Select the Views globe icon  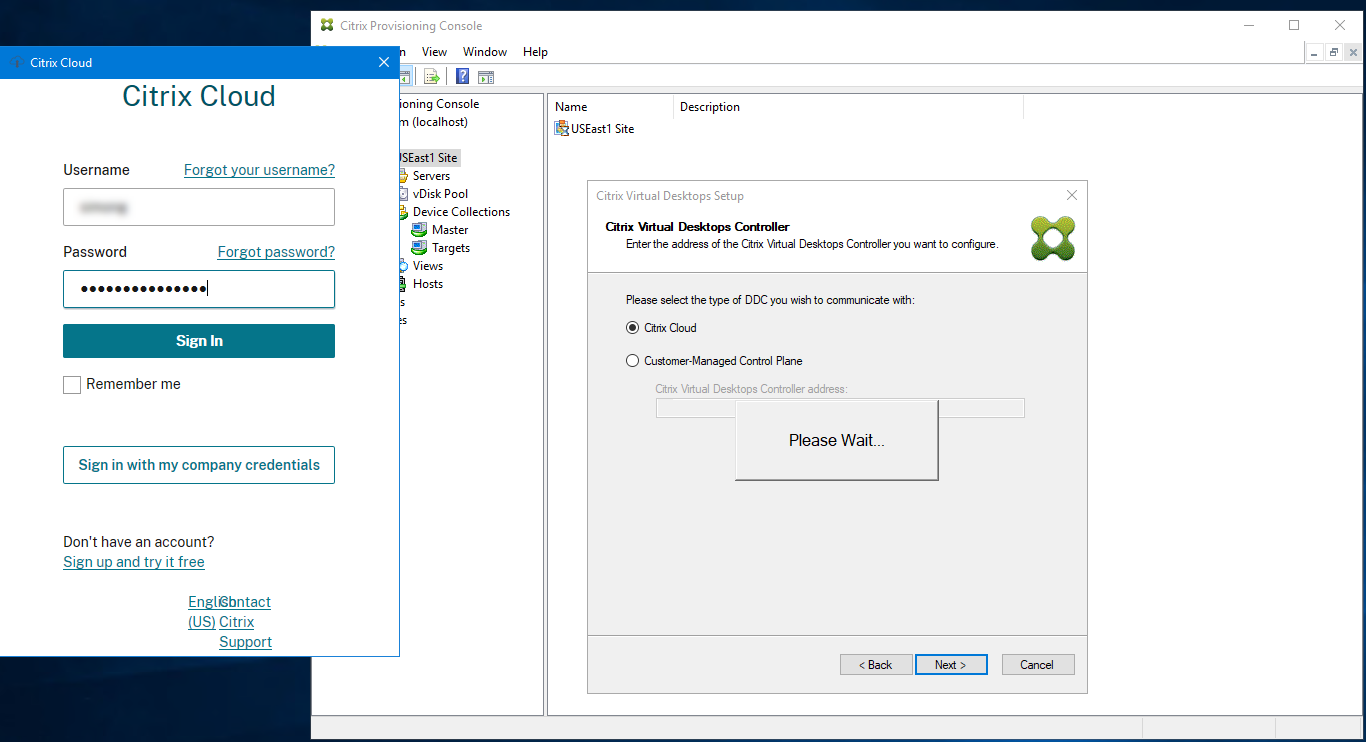402,265
